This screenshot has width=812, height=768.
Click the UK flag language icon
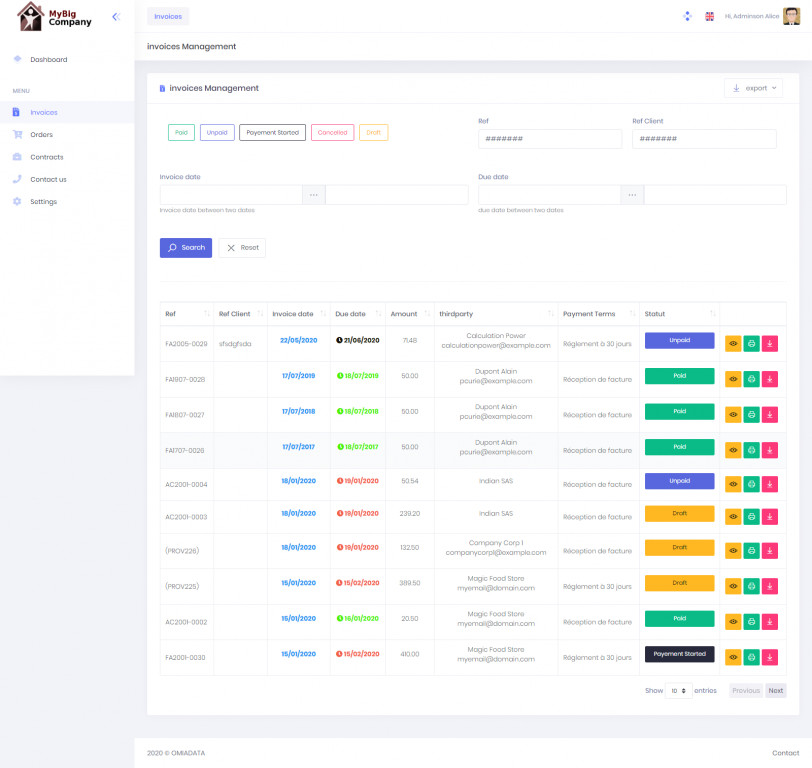(x=710, y=16)
